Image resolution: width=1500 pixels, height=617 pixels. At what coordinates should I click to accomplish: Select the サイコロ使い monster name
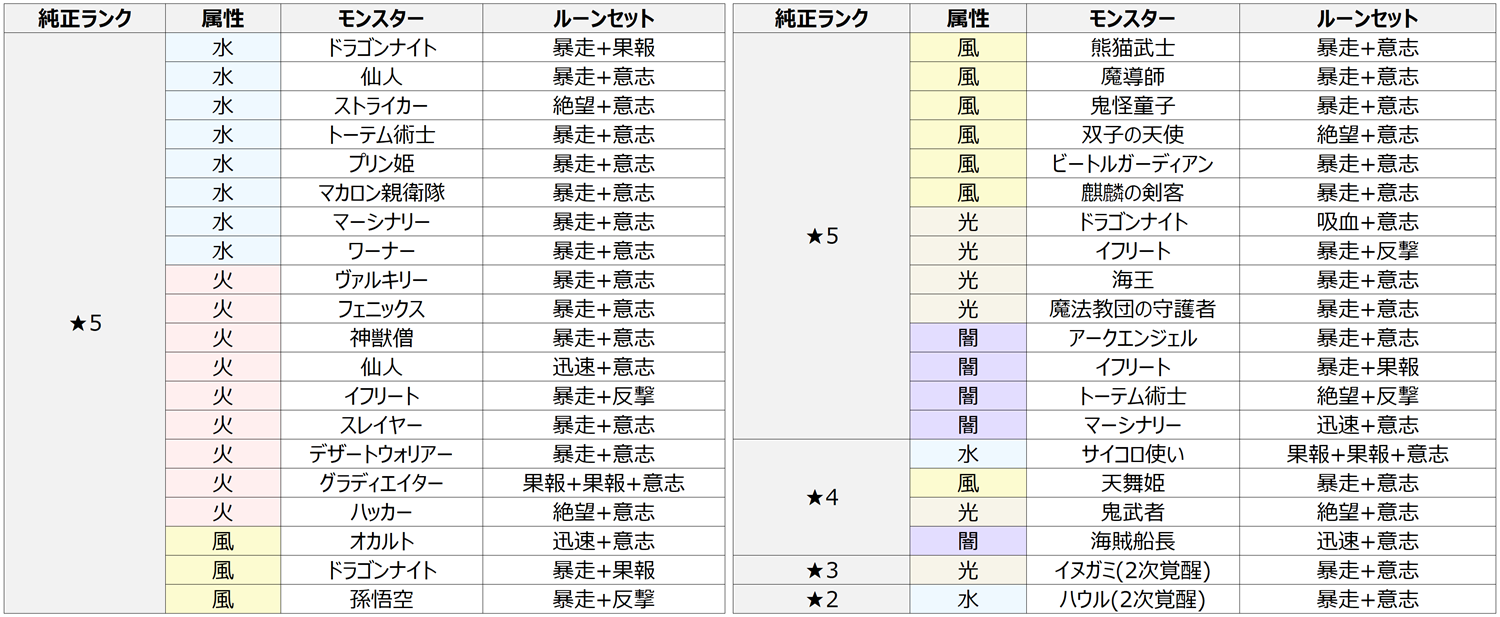1132,454
